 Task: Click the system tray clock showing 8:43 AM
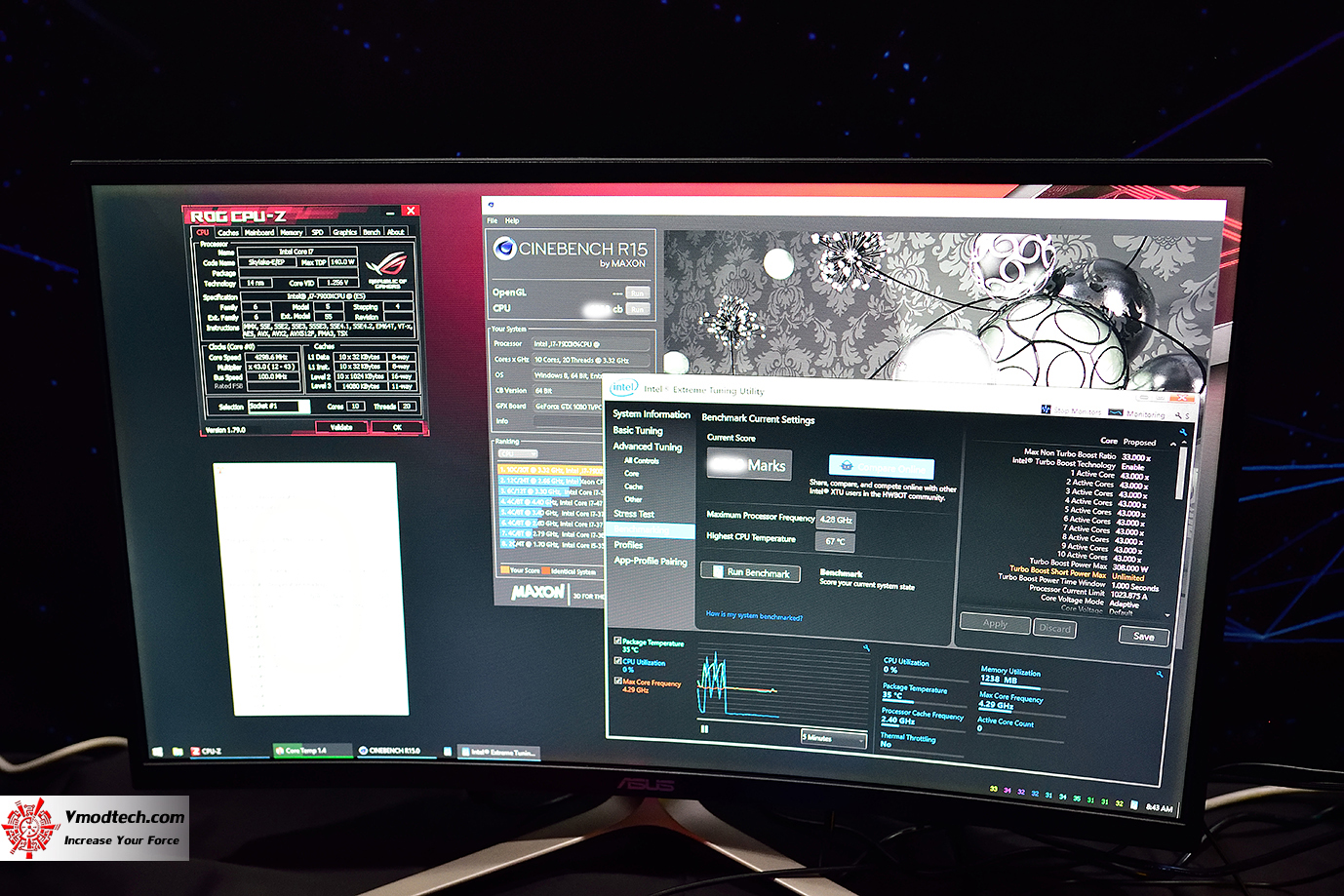click(x=1159, y=807)
